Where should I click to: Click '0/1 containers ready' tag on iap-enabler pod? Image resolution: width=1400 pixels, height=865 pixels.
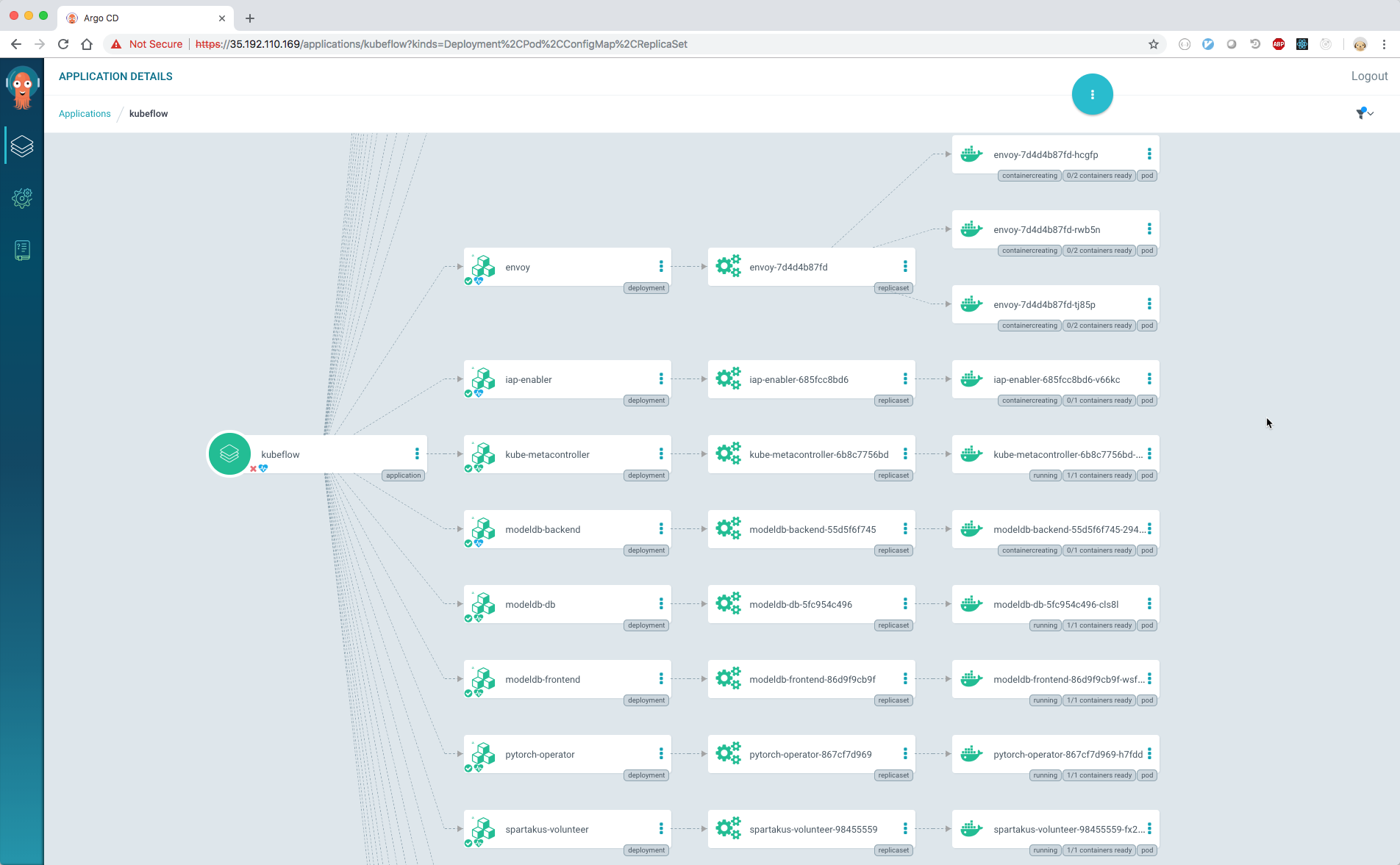click(x=1099, y=401)
